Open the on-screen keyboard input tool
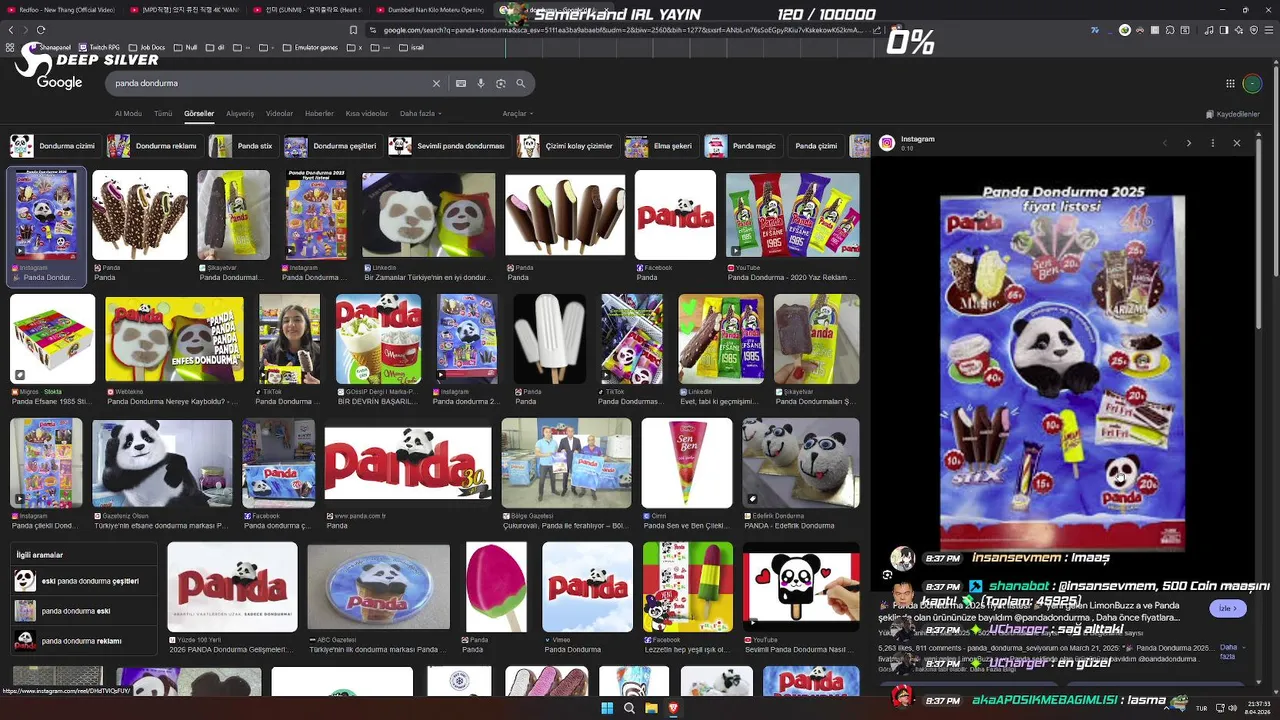This screenshot has height=720, width=1280. point(461,84)
